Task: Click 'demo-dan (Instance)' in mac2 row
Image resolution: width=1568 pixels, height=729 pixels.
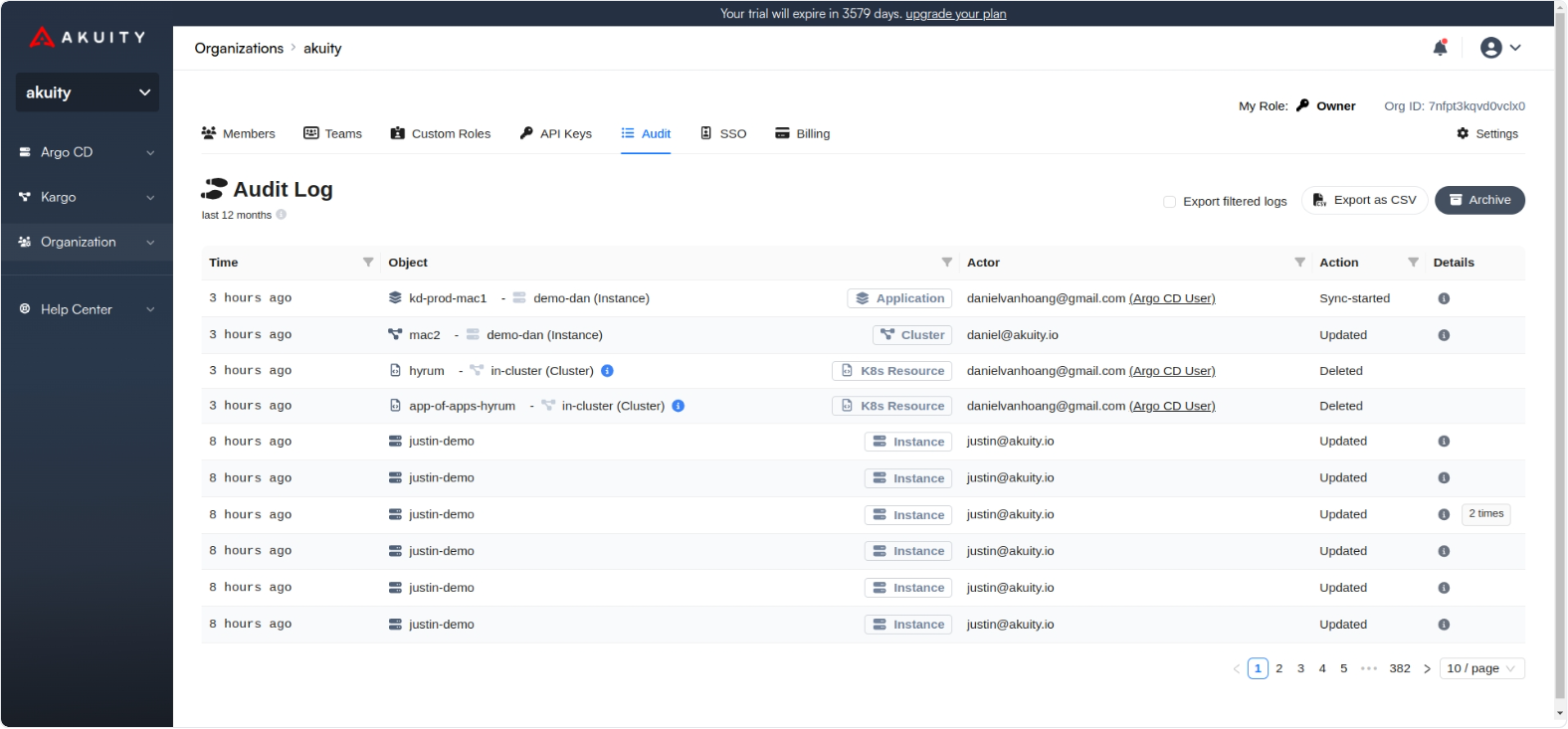Action: click(544, 335)
